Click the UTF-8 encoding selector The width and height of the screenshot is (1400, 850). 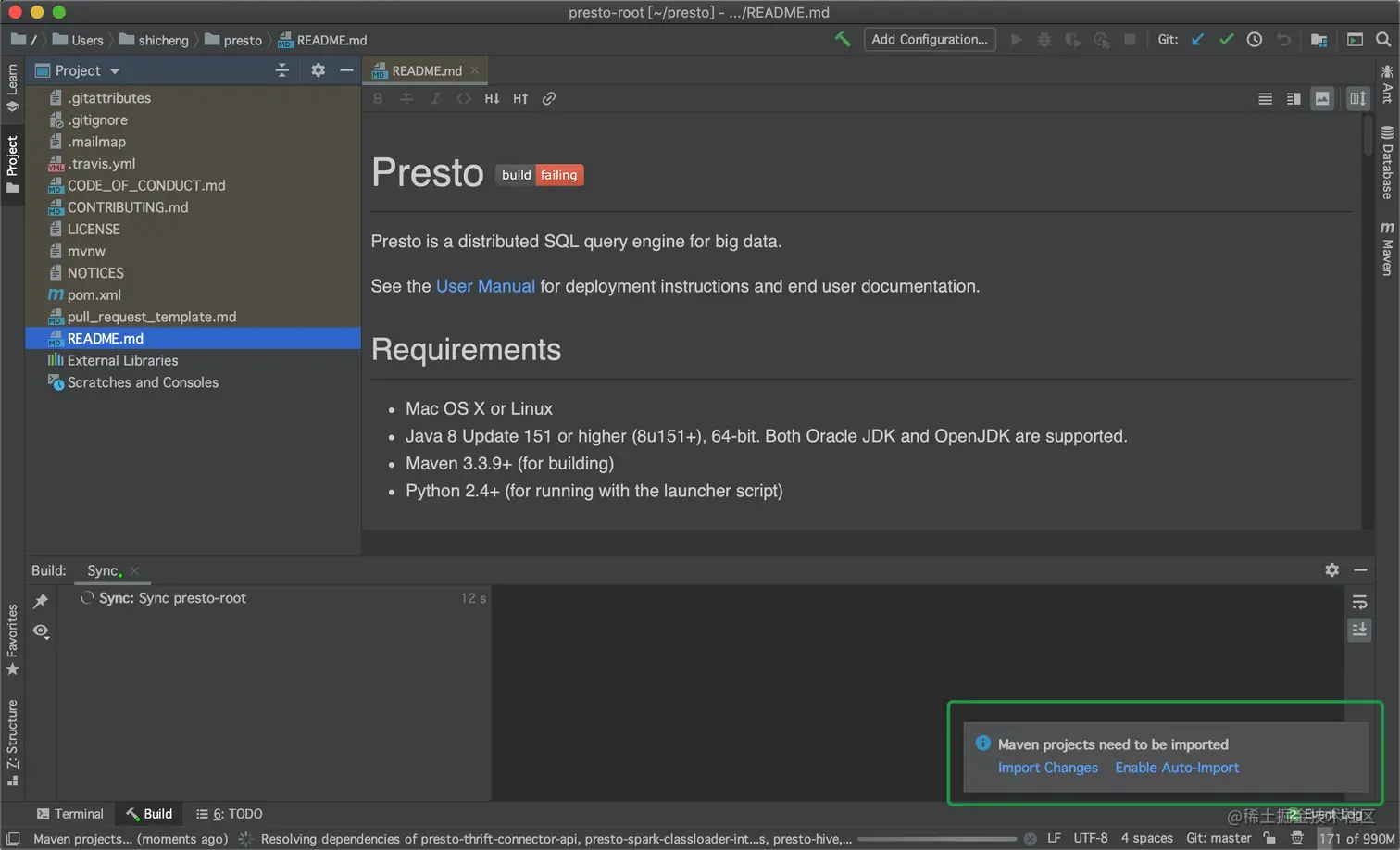coord(1091,838)
